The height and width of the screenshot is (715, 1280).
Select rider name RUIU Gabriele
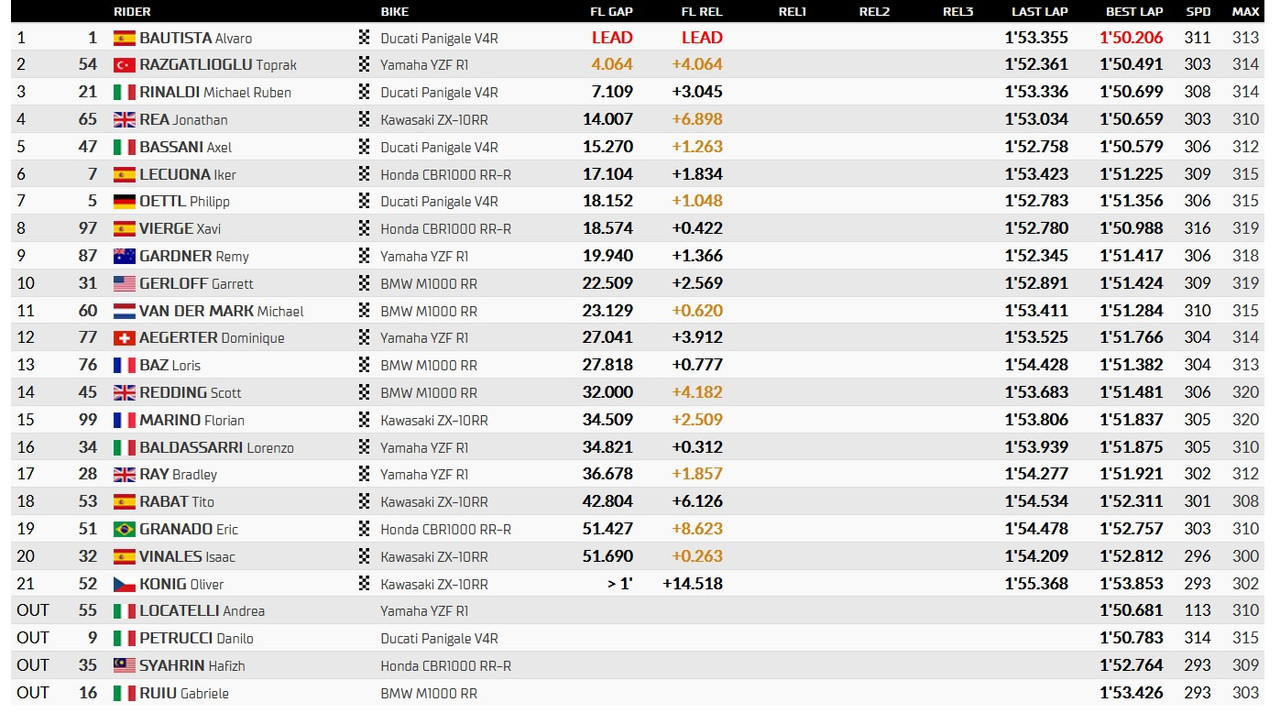point(184,693)
